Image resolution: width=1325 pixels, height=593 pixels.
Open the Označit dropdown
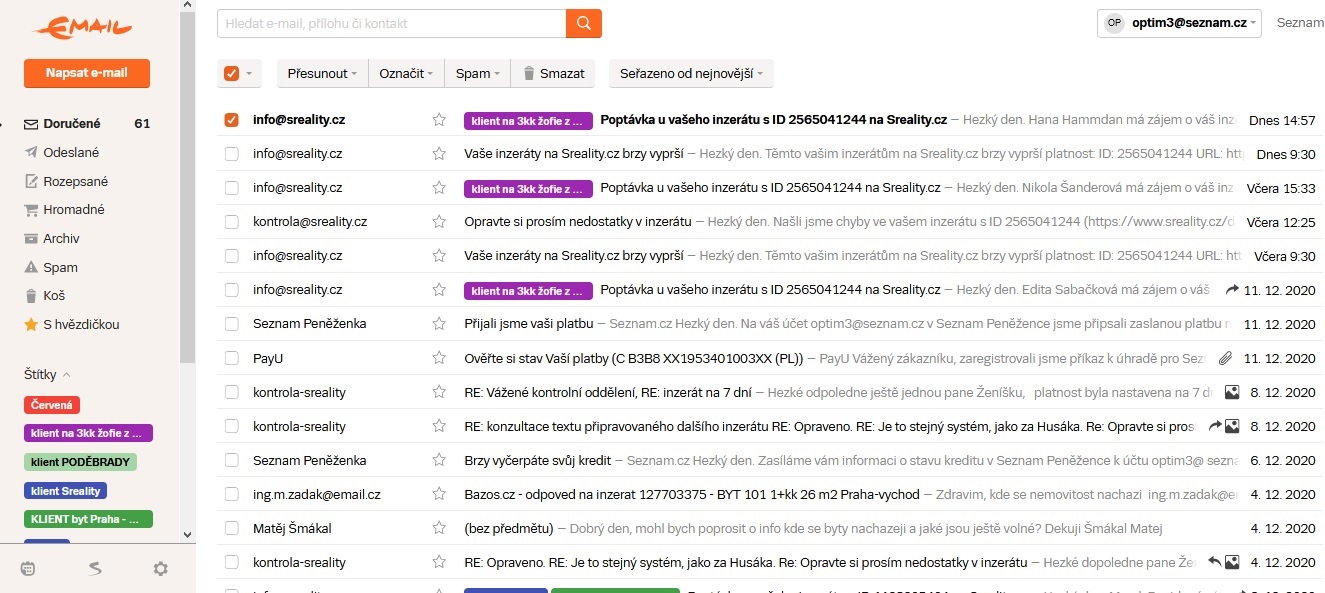tap(406, 73)
